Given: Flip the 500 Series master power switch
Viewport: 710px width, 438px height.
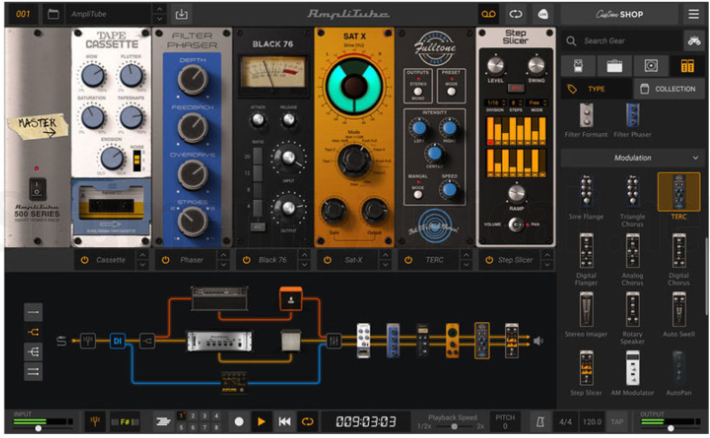Looking at the screenshot, I should pyautogui.click(x=37, y=189).
